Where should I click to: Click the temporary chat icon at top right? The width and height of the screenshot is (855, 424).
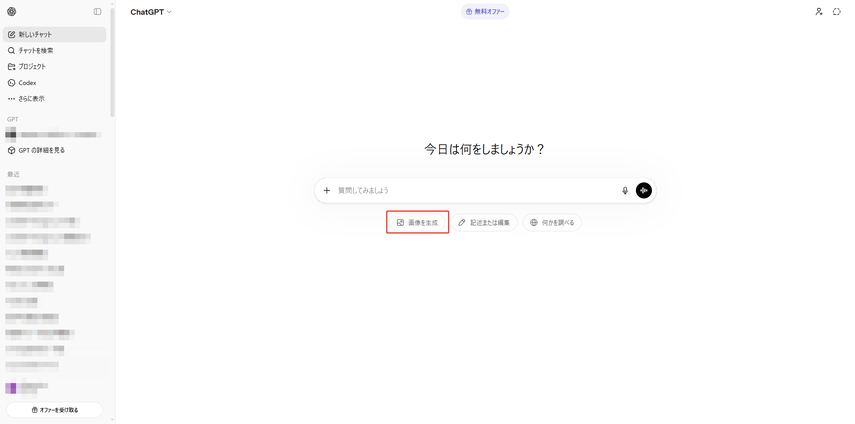pos(836,11)
